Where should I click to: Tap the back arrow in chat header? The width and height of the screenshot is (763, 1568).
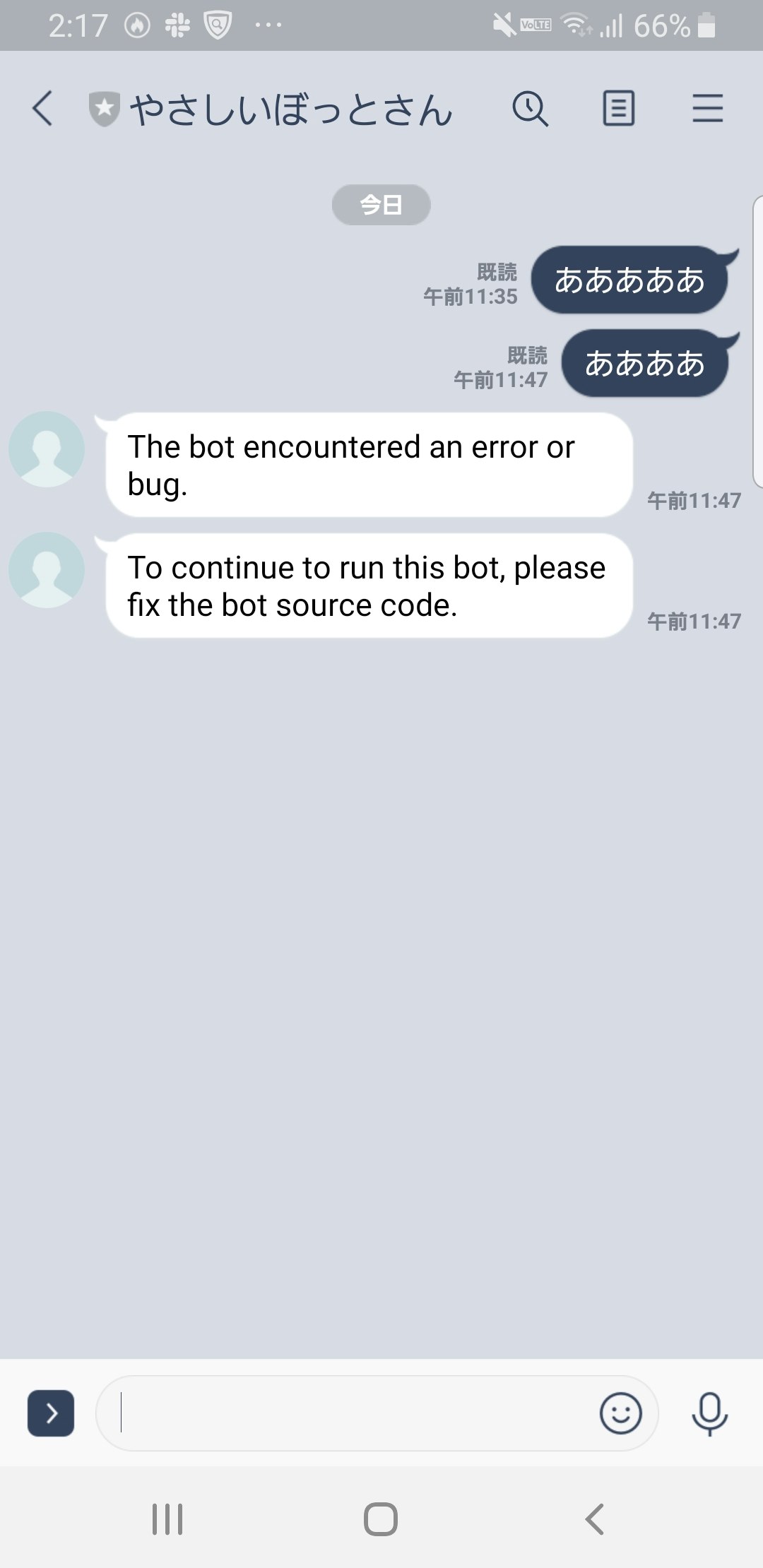pyautogui.click(x=43, y=109)
